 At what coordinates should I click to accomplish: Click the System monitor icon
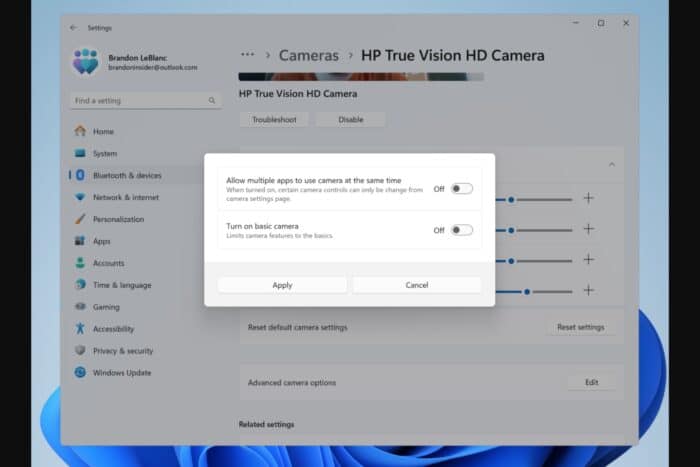[x=80, y=153]
